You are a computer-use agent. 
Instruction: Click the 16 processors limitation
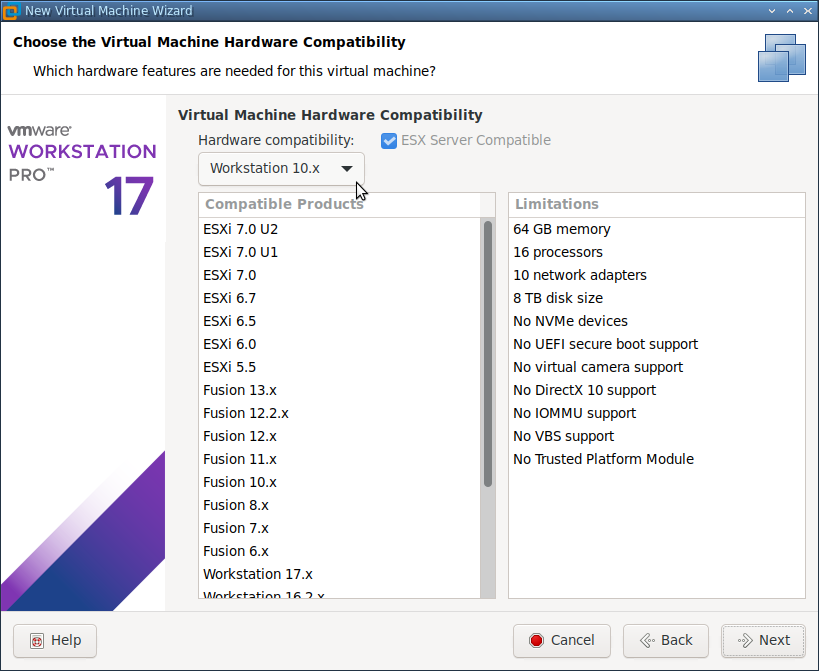pyautogui.click(x=657, y=252)
